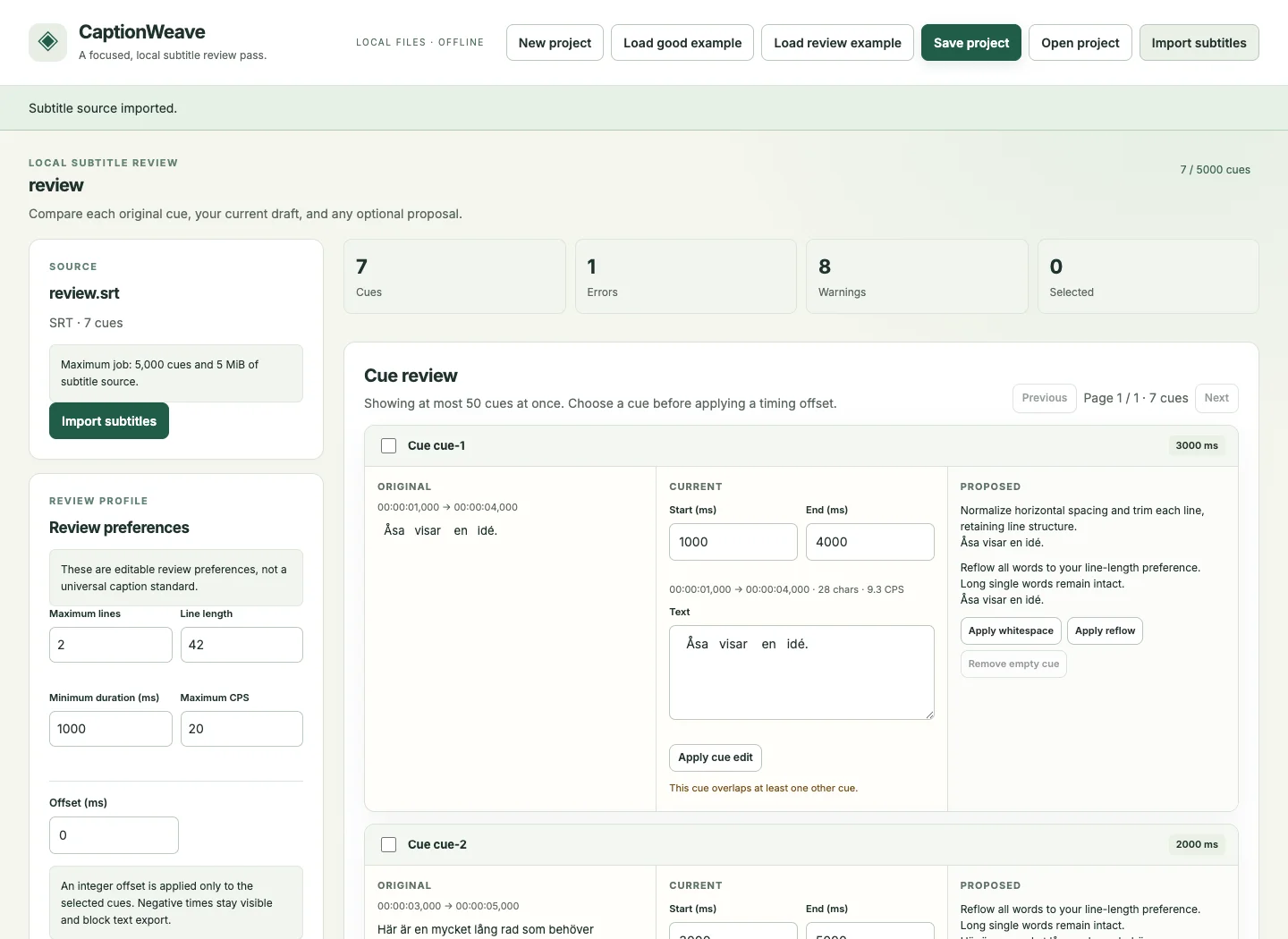Click the CaptionWeave diamond logo icon

[47, 42]
